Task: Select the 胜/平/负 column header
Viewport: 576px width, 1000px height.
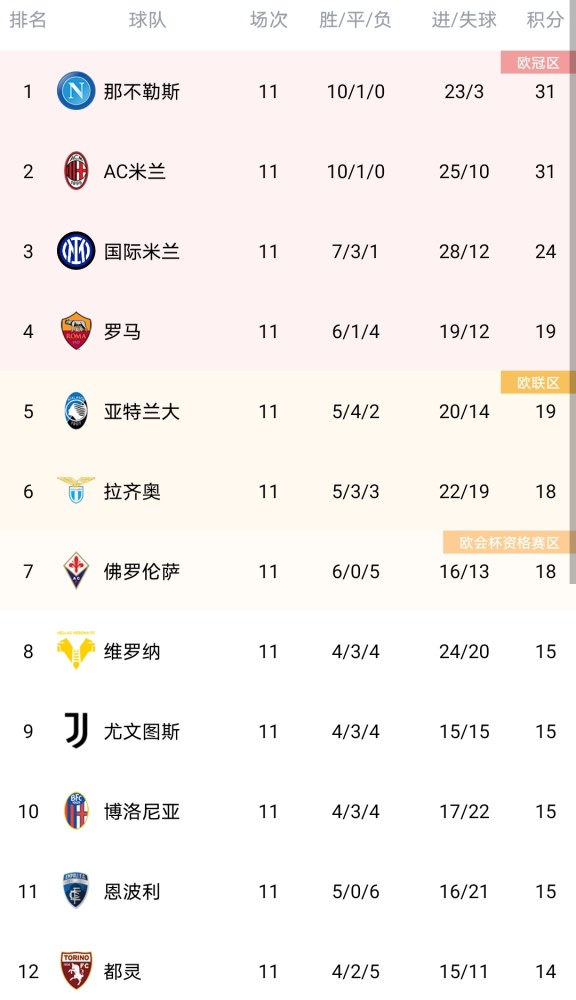Action: pyautogui.click(x=355, y=20)
